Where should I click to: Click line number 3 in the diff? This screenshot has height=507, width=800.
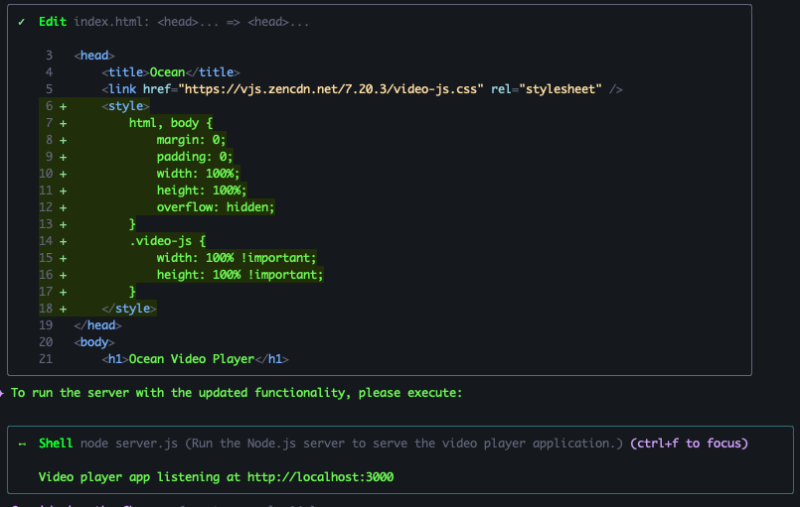[x=48, y=56]
